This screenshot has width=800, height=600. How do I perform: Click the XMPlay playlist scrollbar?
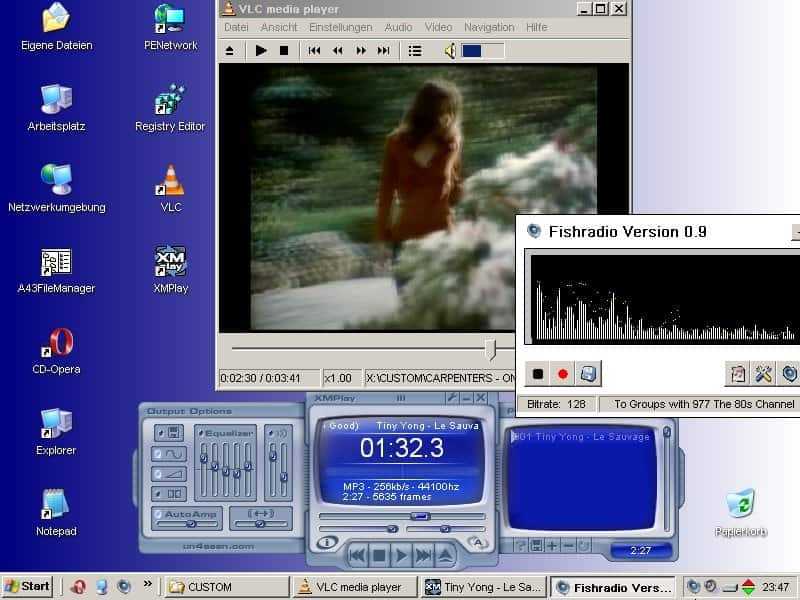point(666,480)
